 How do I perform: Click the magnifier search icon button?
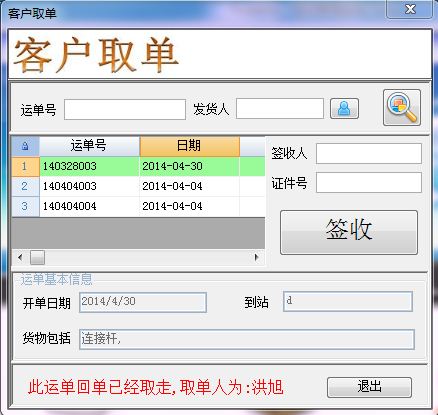402,108
